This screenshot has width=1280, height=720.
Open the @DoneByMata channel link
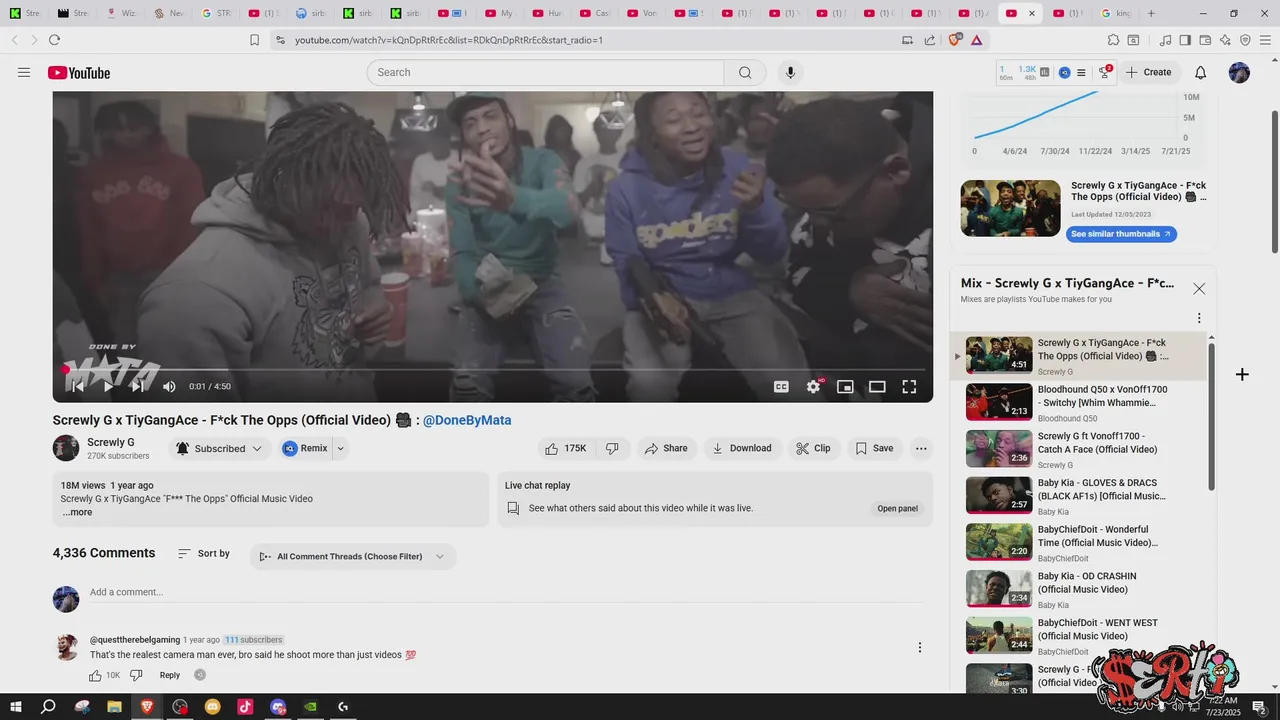[467, 420]
